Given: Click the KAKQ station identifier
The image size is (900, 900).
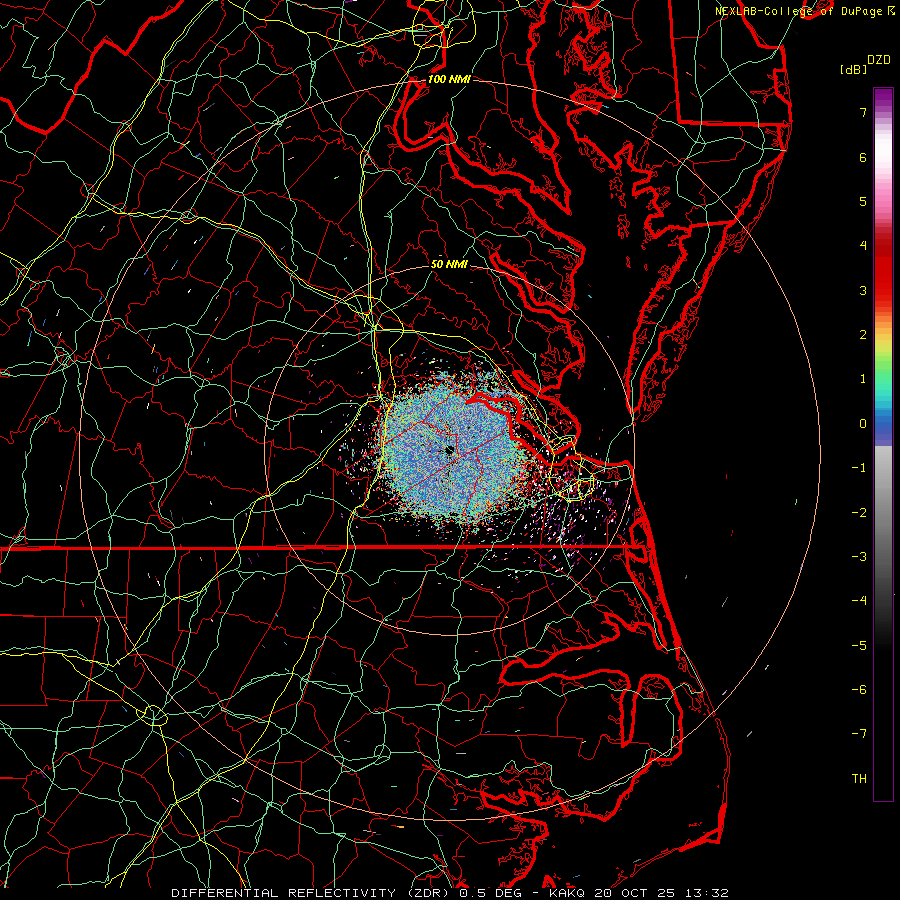Looking at the screenshot, I should 567,893.
